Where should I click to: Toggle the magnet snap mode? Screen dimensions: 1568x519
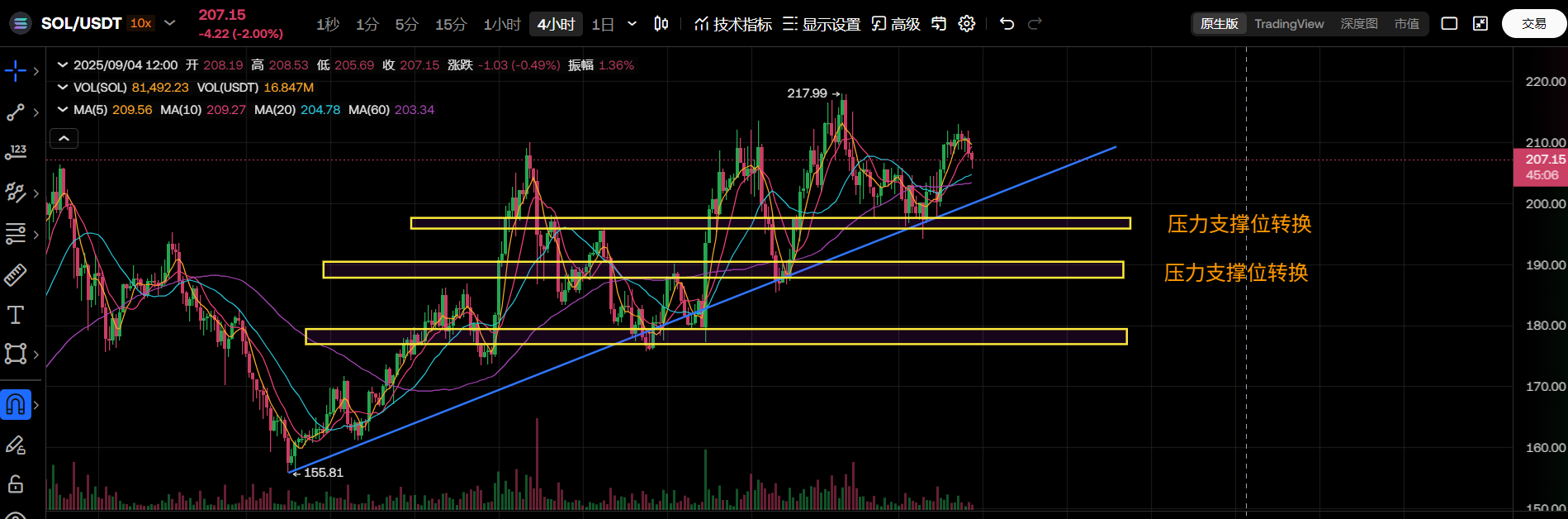(16, 405)
